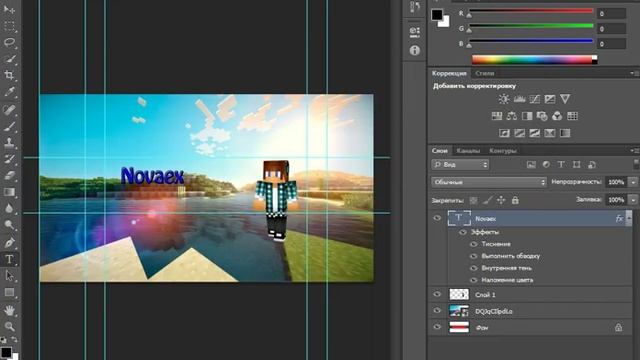Add an Exposure adjustment
This screenshot has width=640, height=360.
click(550, 99)
